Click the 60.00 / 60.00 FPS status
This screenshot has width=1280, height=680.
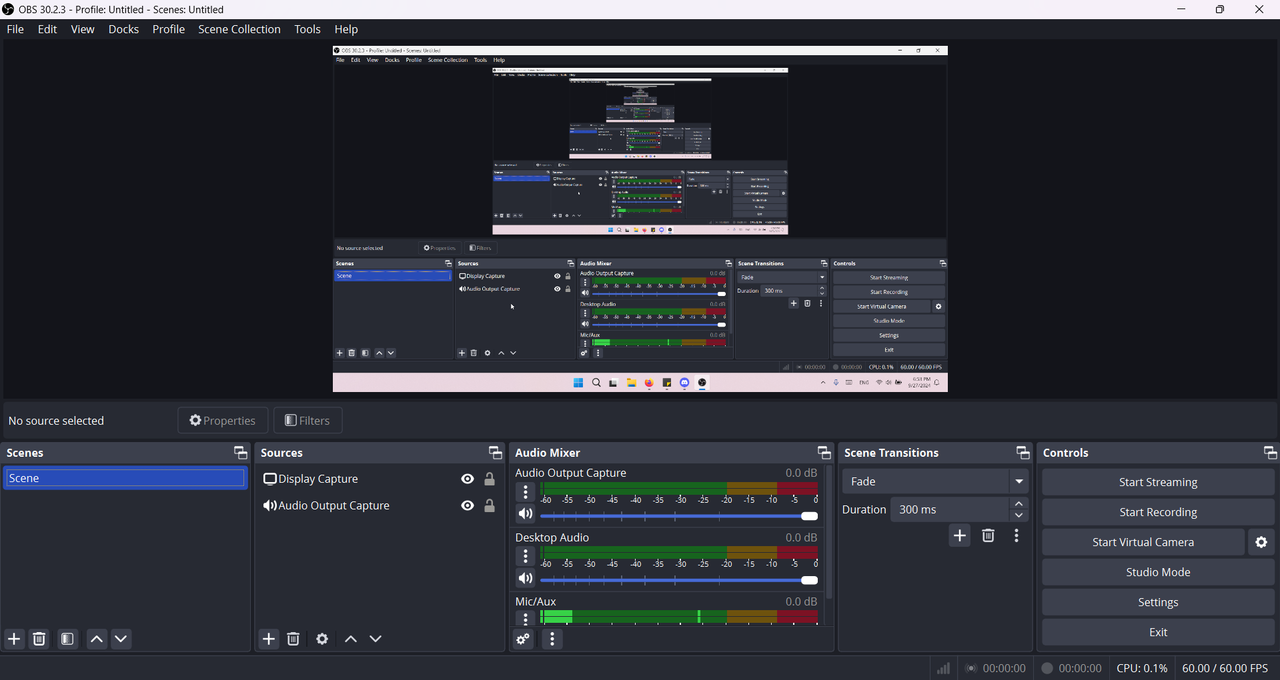(x=1225, y=668)
